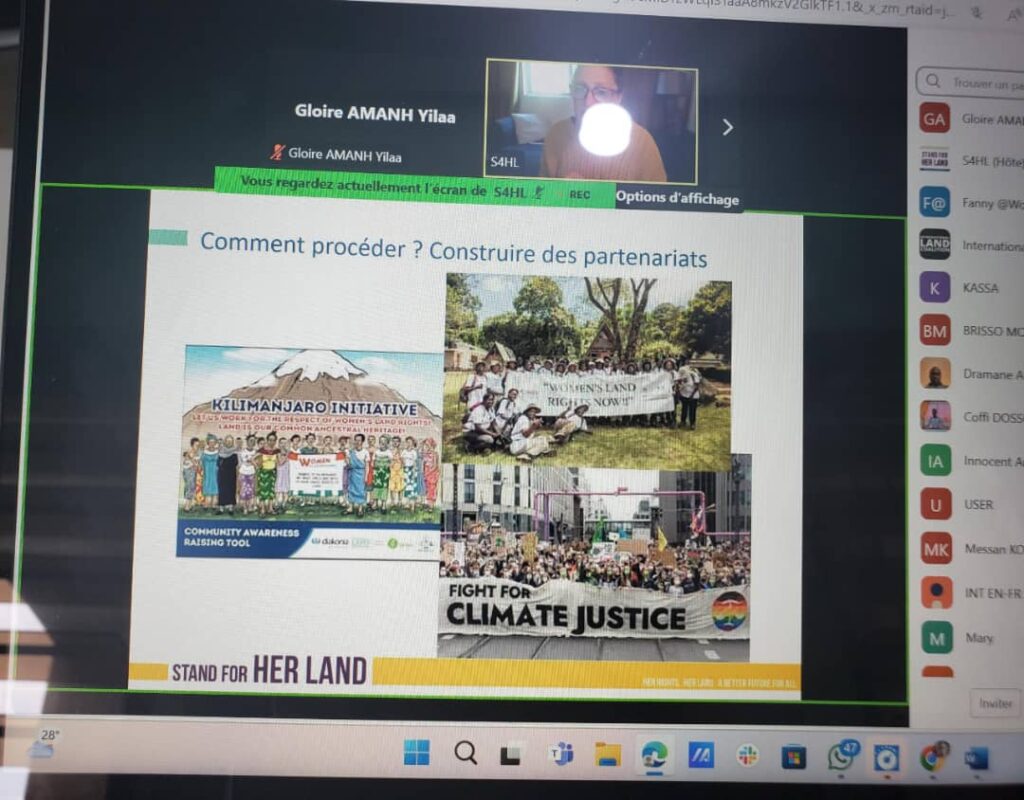Select the S4HL host logo avatar
Screen dimensions: 1024x800
(x=935, y=159)
